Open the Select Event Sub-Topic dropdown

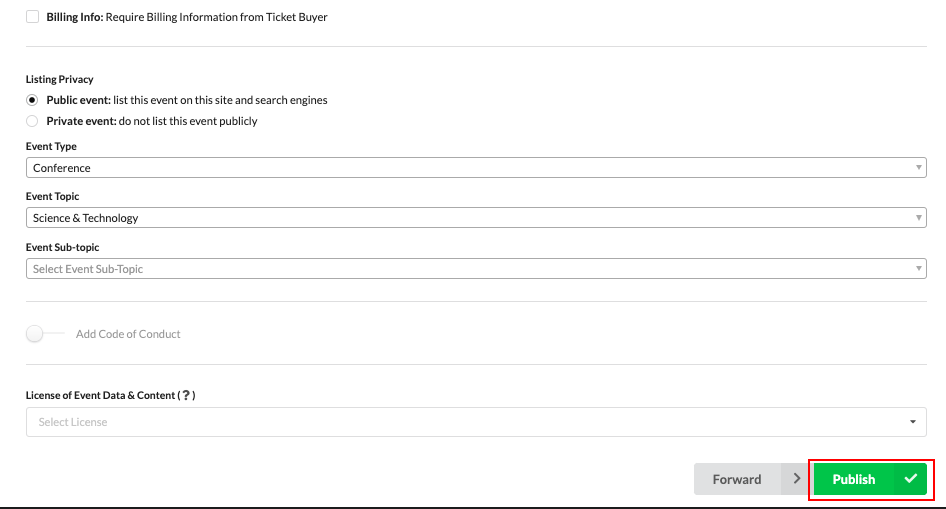point(476,269)
